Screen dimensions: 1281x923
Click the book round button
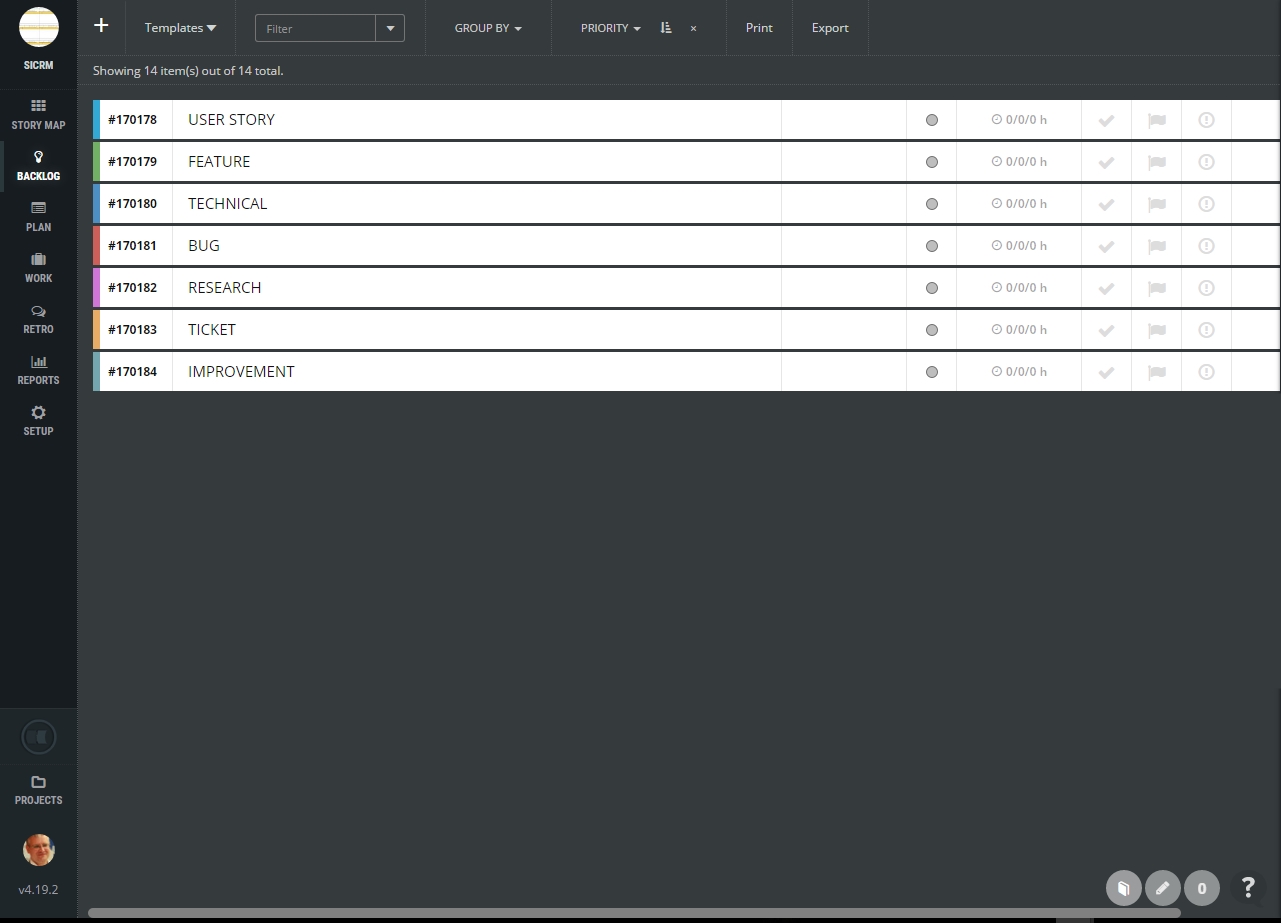click(1123, 888)
